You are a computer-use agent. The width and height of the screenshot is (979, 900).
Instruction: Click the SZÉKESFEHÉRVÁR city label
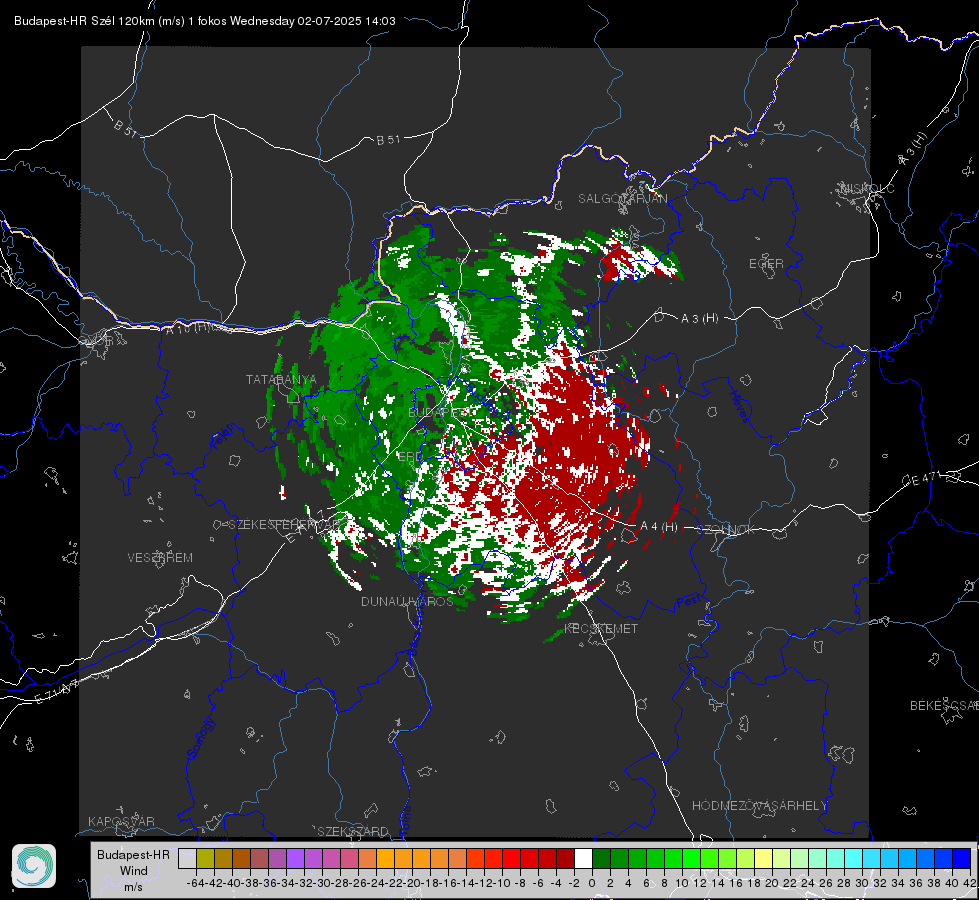point(284,525)
